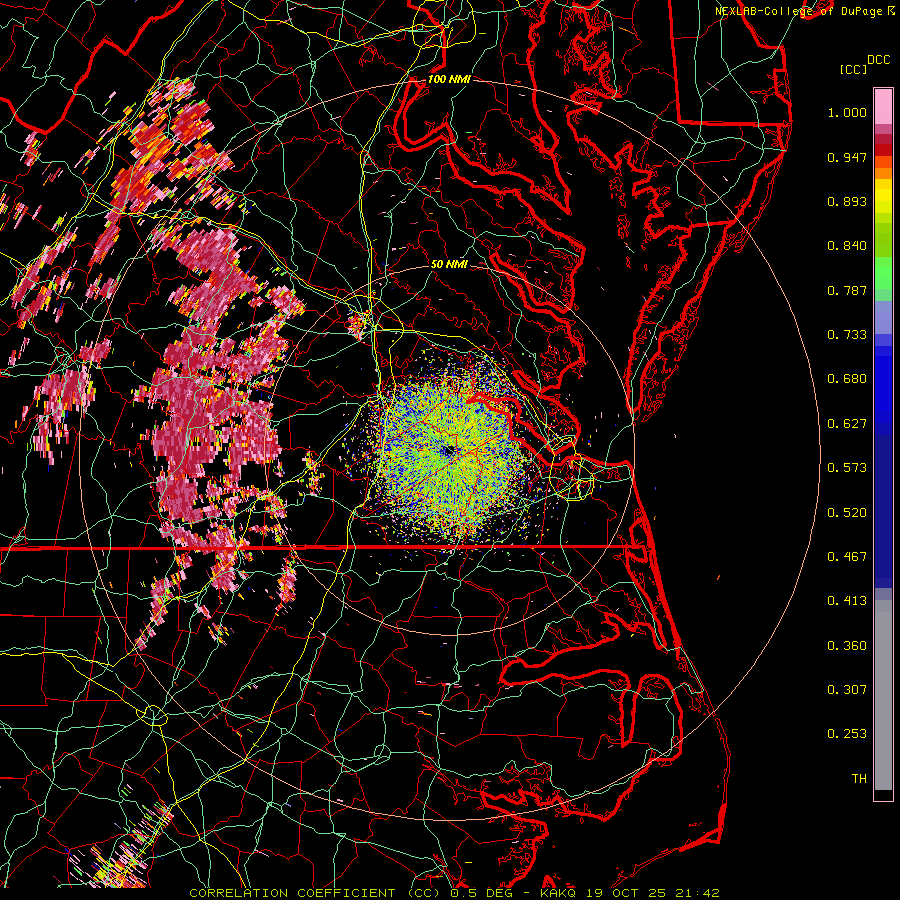Click the 0.253 legend value
Viewport: 900px width, 900px height.
847,734
